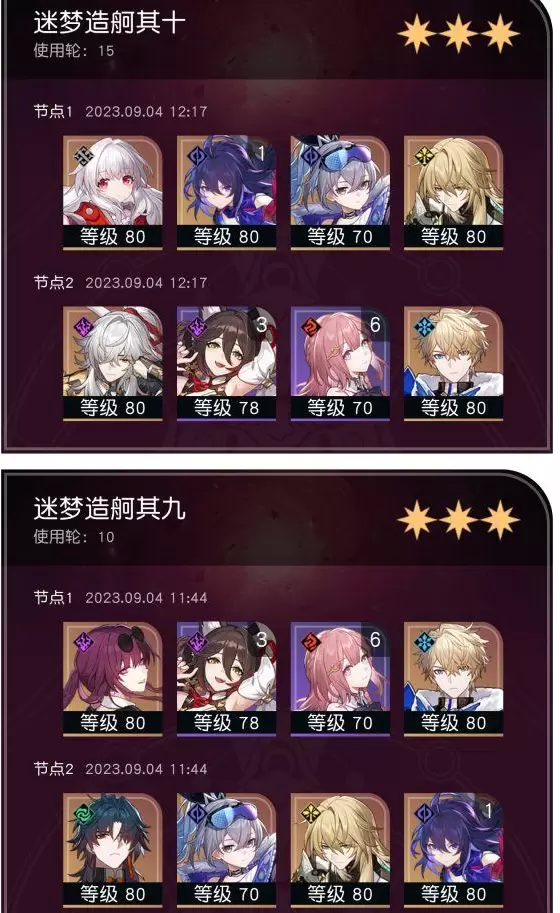Select white-haired Clara portrait in 迷梦造舸其十 节点1

(112, 193)
